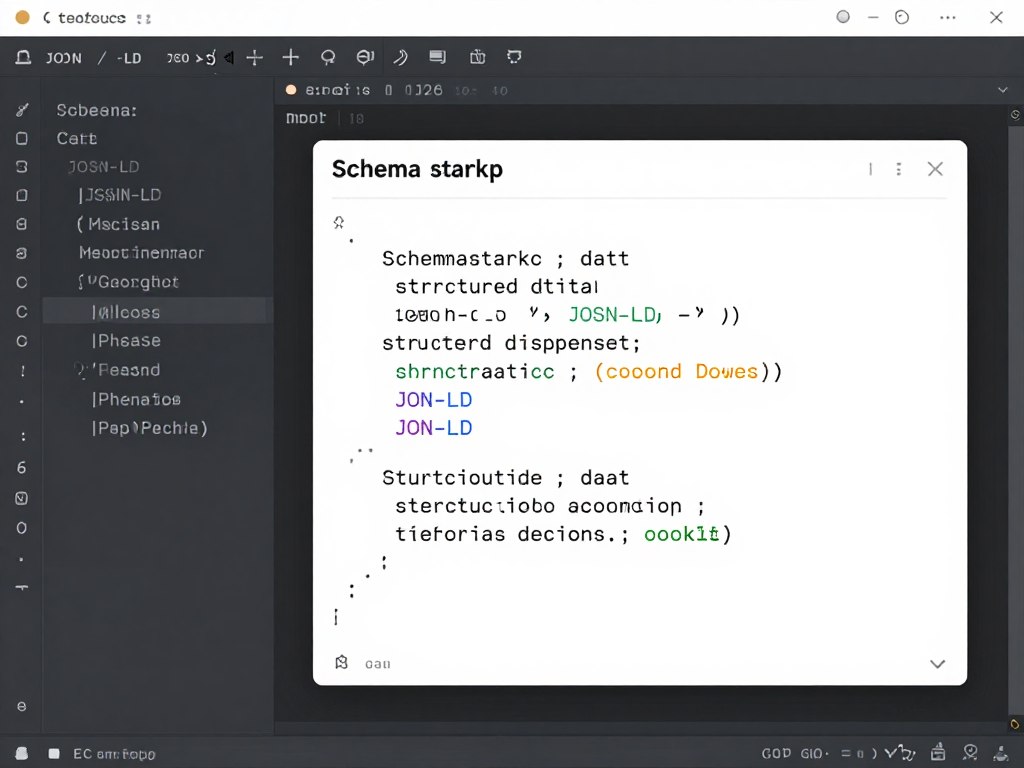Click the green JOSN-LD text in the dialog
The height and width of the screenshot is (768, 1024).
coord(613,315)
